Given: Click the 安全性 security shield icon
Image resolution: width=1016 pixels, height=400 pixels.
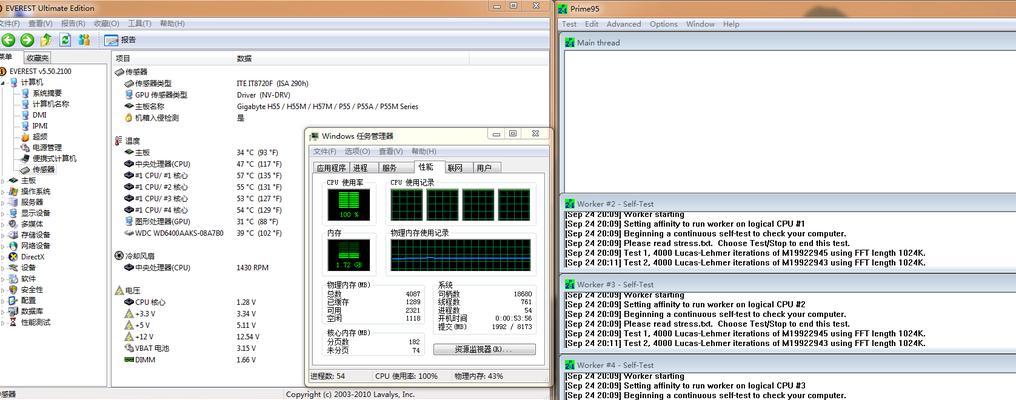Looking at the screenshot, I should click(14, 289).
